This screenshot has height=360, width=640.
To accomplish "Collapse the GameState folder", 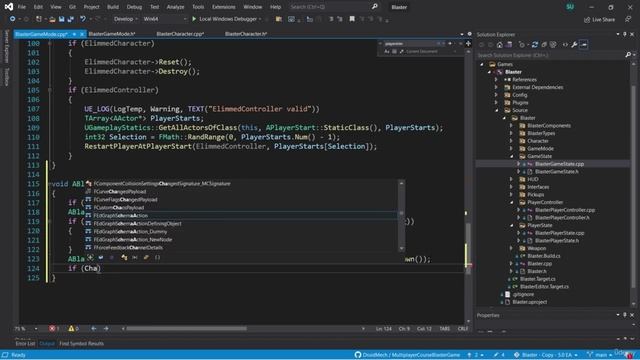I will pyautogui.click(x=511, y=156).
